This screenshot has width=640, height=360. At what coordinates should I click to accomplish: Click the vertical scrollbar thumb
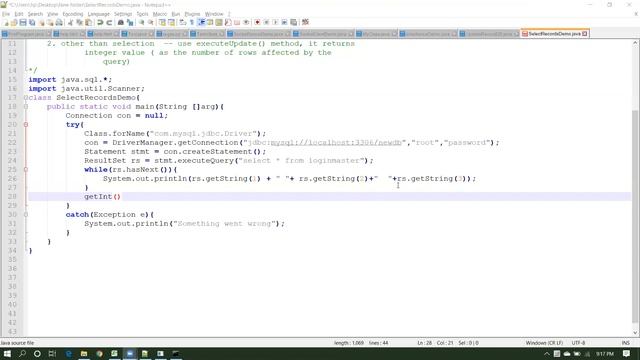point(635,216)
